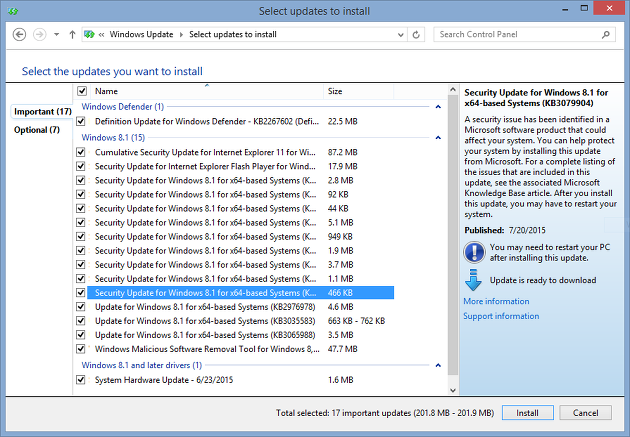630x437 pixels.
Task: Uncheck System Hardware Update - 6/23/2015
Action: click(81, 380)
